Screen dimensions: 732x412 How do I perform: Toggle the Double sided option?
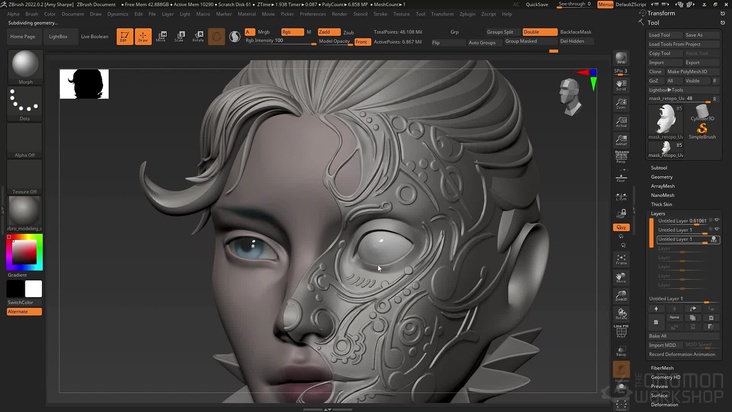540,32
